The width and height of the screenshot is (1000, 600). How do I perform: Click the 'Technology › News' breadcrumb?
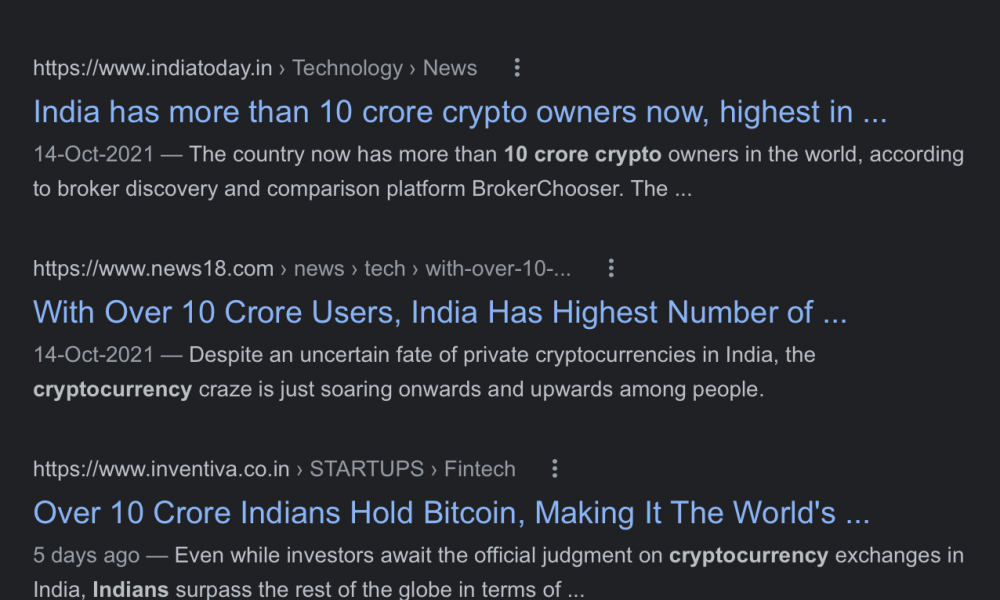(x=385, y=68)
